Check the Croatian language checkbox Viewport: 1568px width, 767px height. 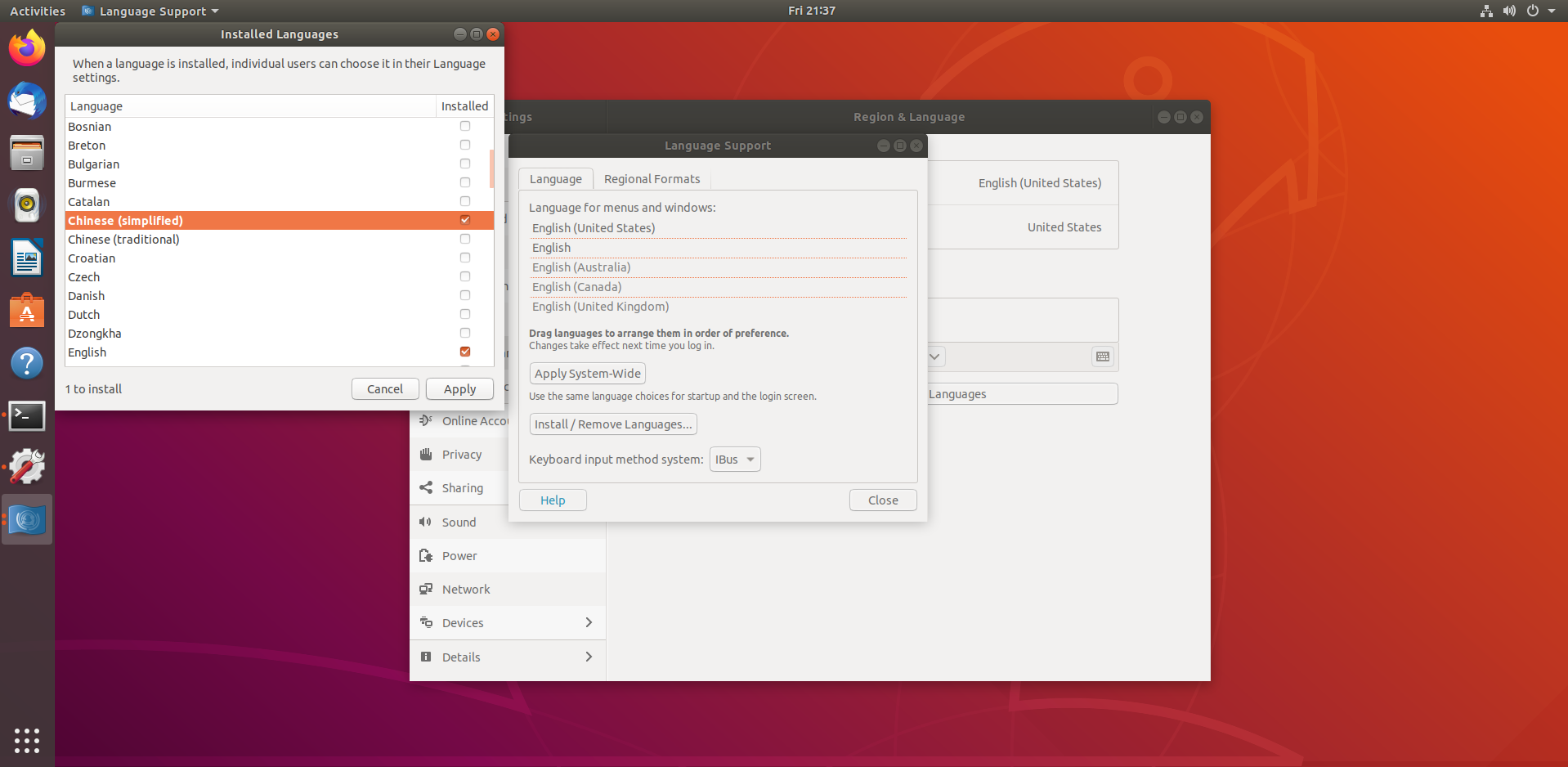tap(465, 258)
